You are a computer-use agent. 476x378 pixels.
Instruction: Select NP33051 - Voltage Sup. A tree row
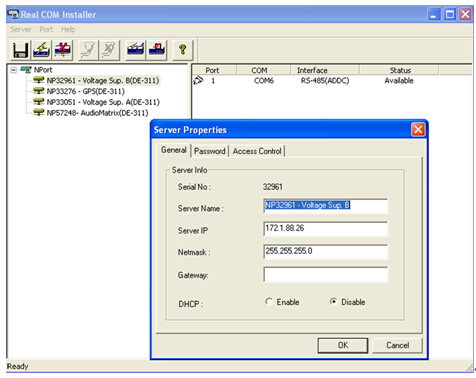pos(103,102)
